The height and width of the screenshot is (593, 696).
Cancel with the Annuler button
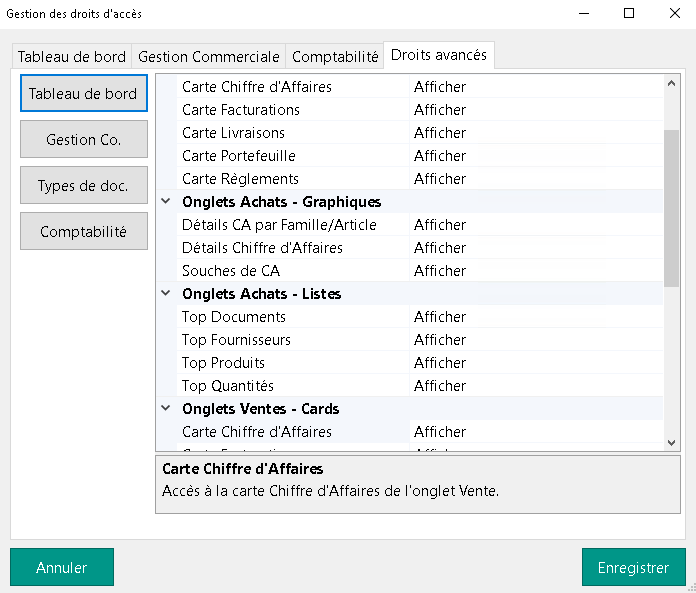(62, 567)
